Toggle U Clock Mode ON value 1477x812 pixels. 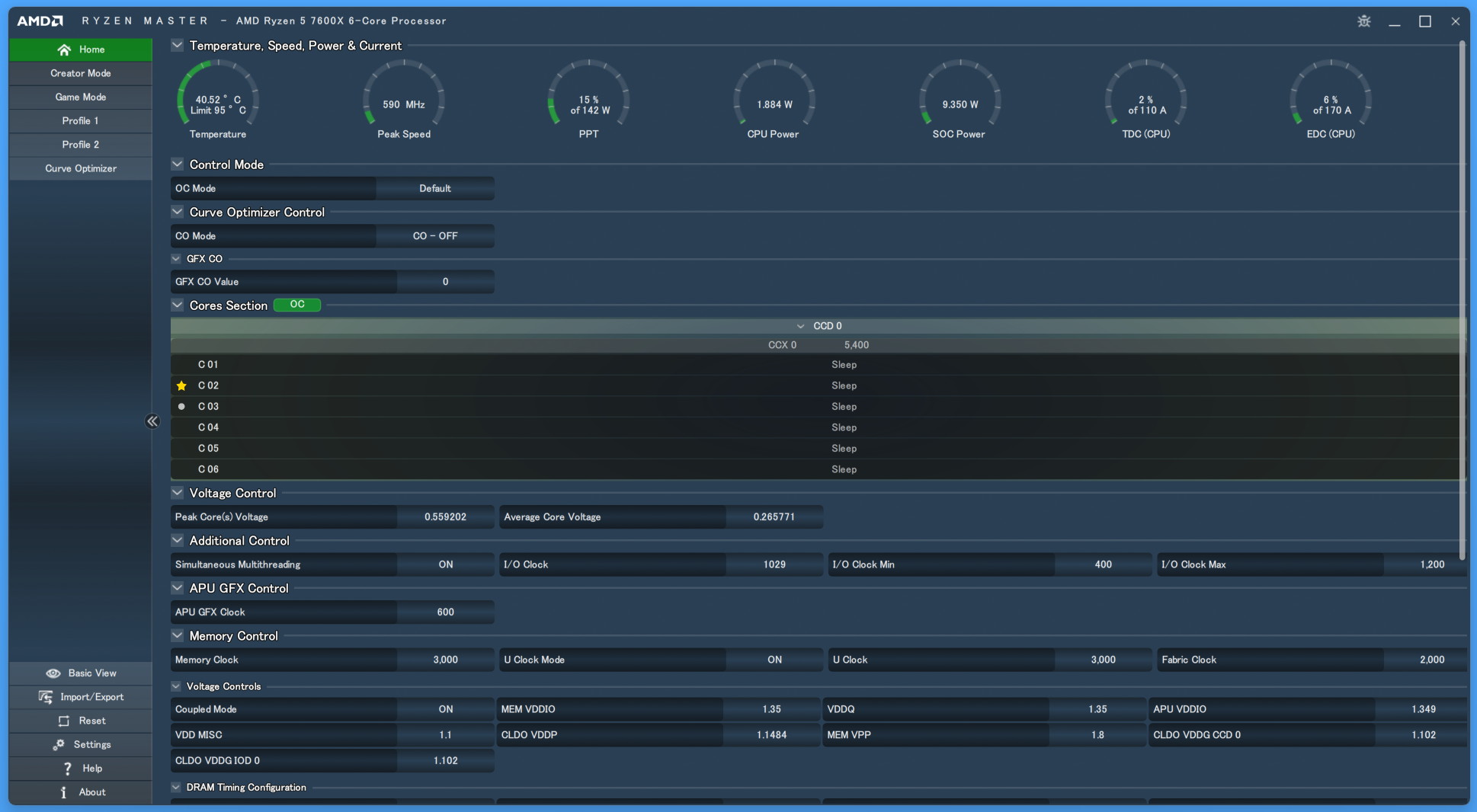(774, 660)
